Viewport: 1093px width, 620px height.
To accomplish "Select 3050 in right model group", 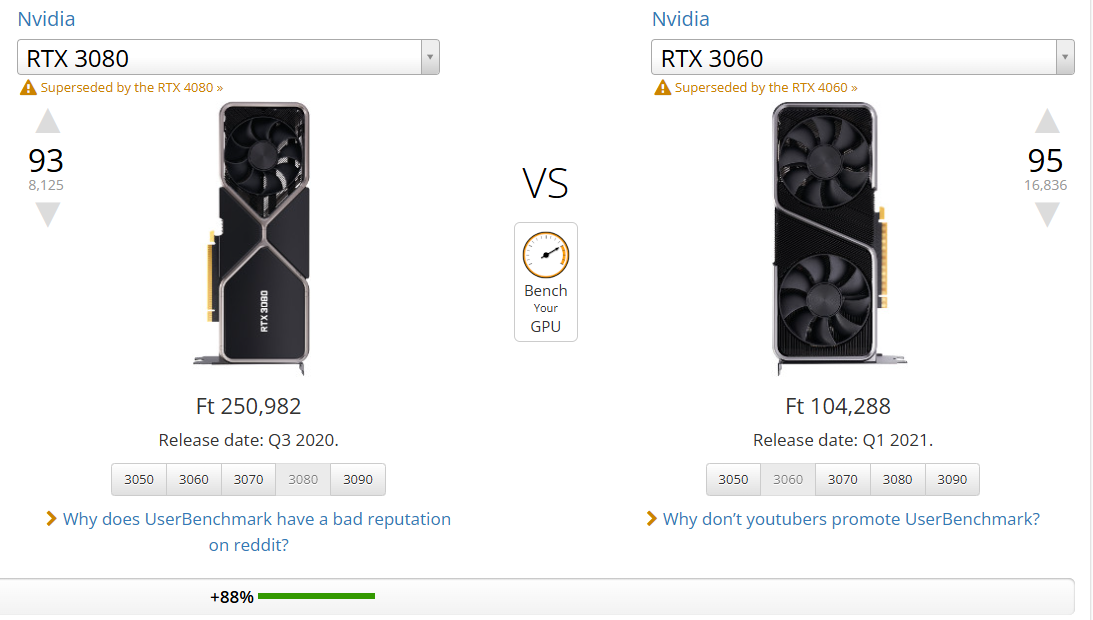I will (733, 479).
